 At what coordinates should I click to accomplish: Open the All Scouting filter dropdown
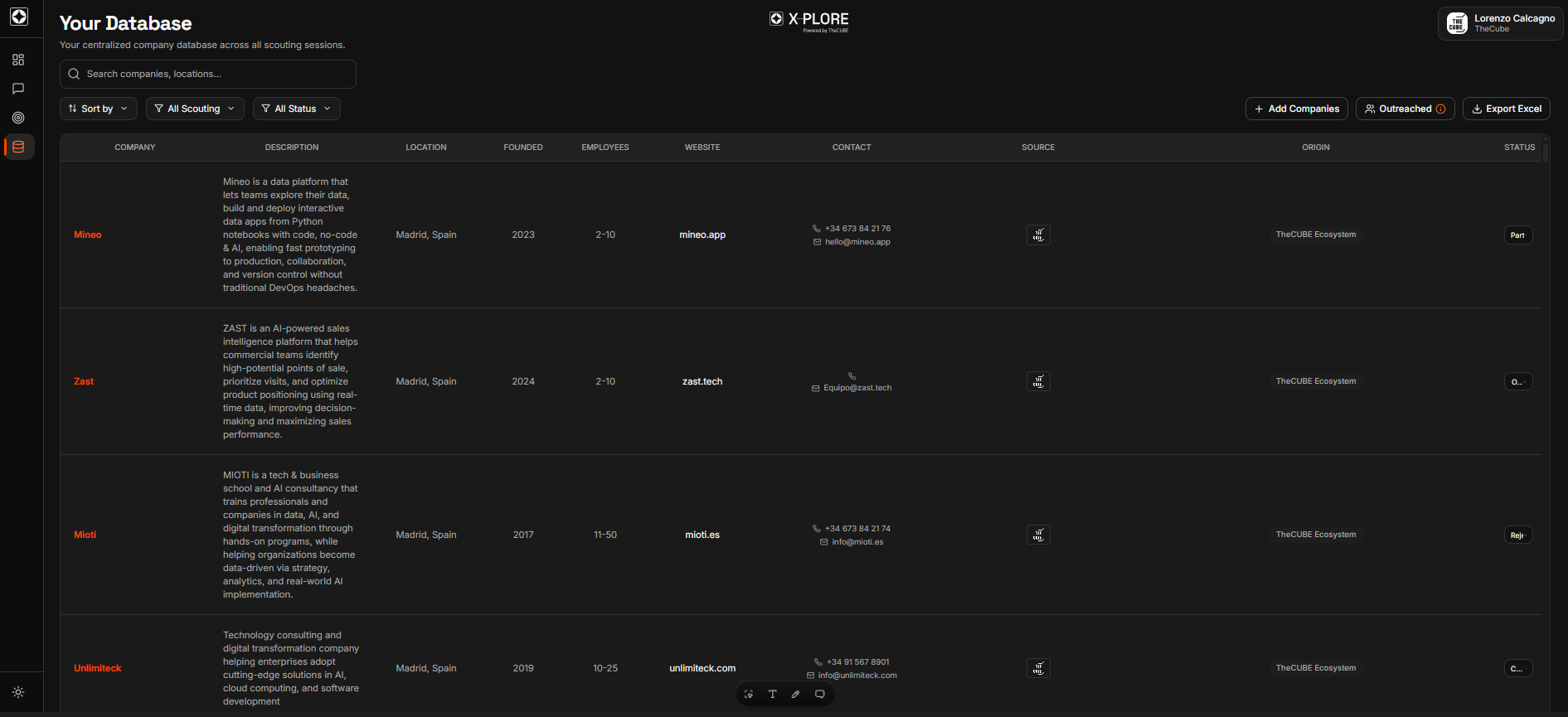[195, 109]
